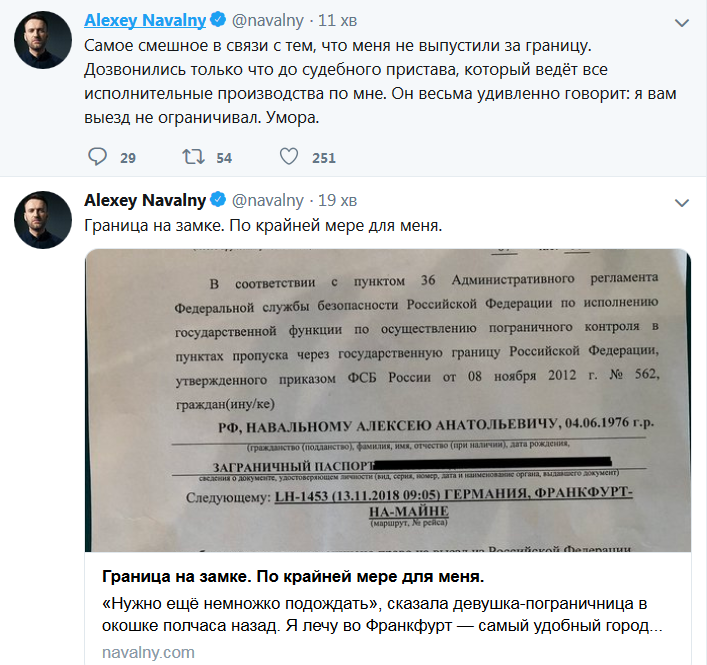Viewport: 707px width, 665px height.
Task: Like the tweet with the heart icon
Action: [288, 157]
